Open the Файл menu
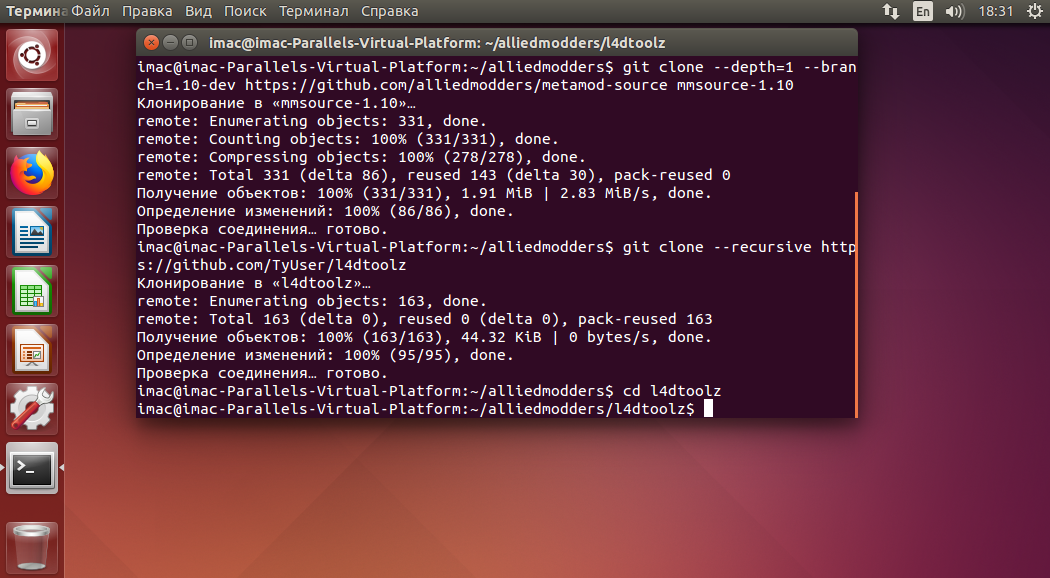This screenshot has height=578, width=1050. (x=90, y=11)
